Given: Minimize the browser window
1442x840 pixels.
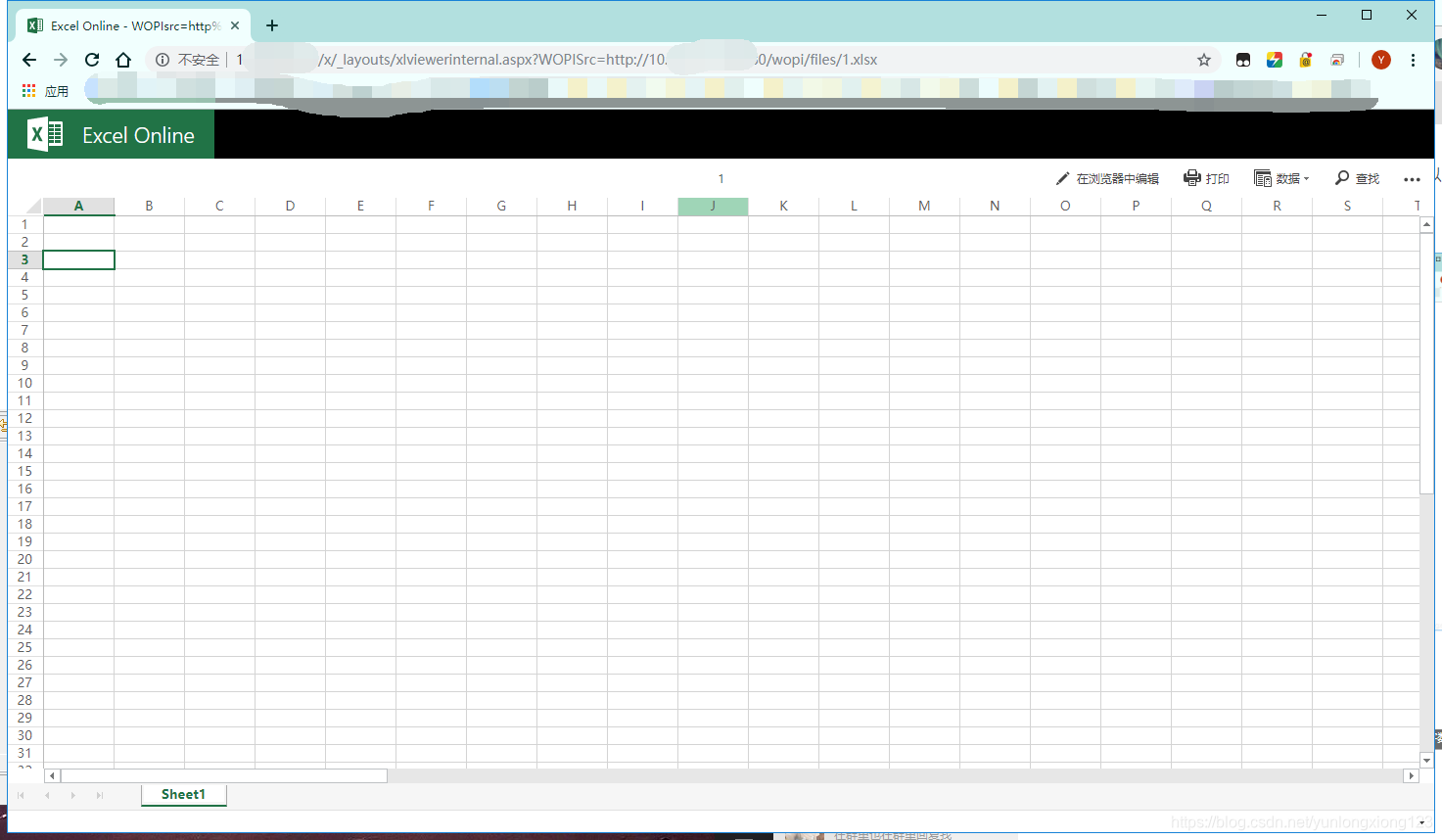Looking at the screenshot, I should pyautogui.click(x=1322, y=15).
